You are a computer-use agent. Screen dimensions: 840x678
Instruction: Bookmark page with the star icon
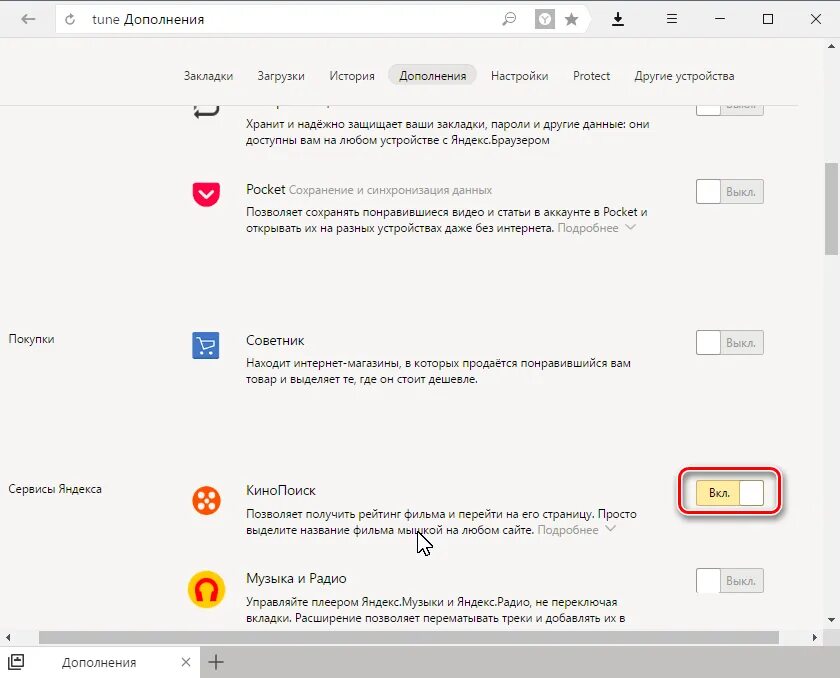point(572,20)
